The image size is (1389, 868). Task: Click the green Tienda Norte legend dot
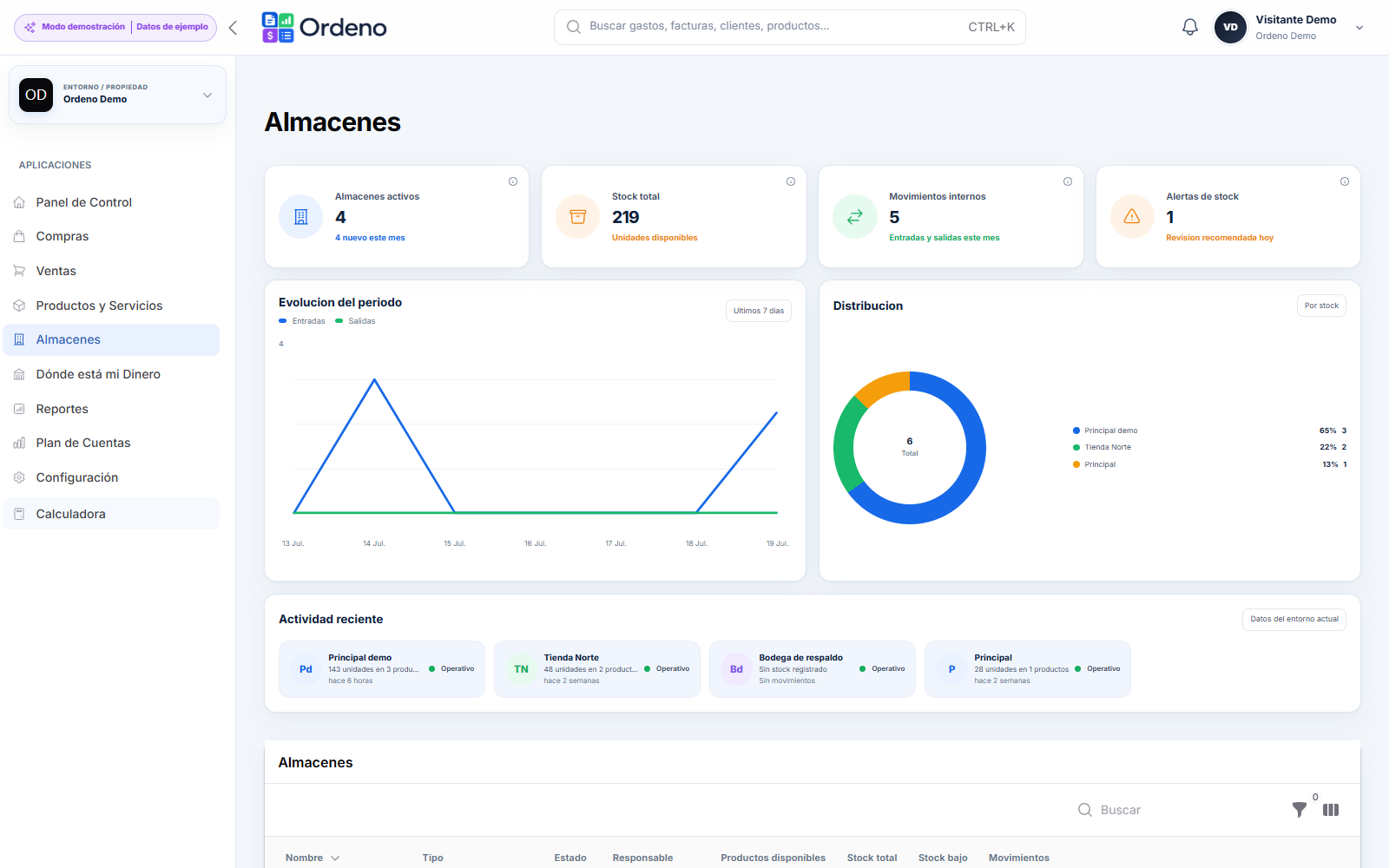1076,447
